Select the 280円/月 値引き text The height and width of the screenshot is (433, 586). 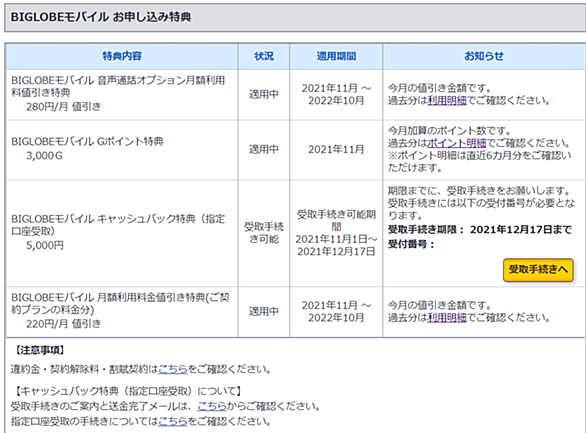coord(64,106)
